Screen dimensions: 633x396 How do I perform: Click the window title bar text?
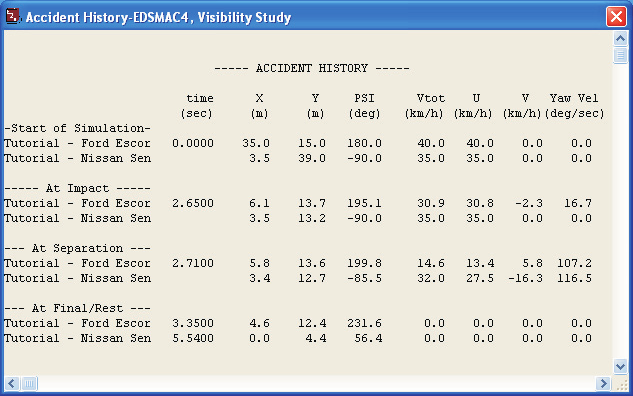(158, 17)
